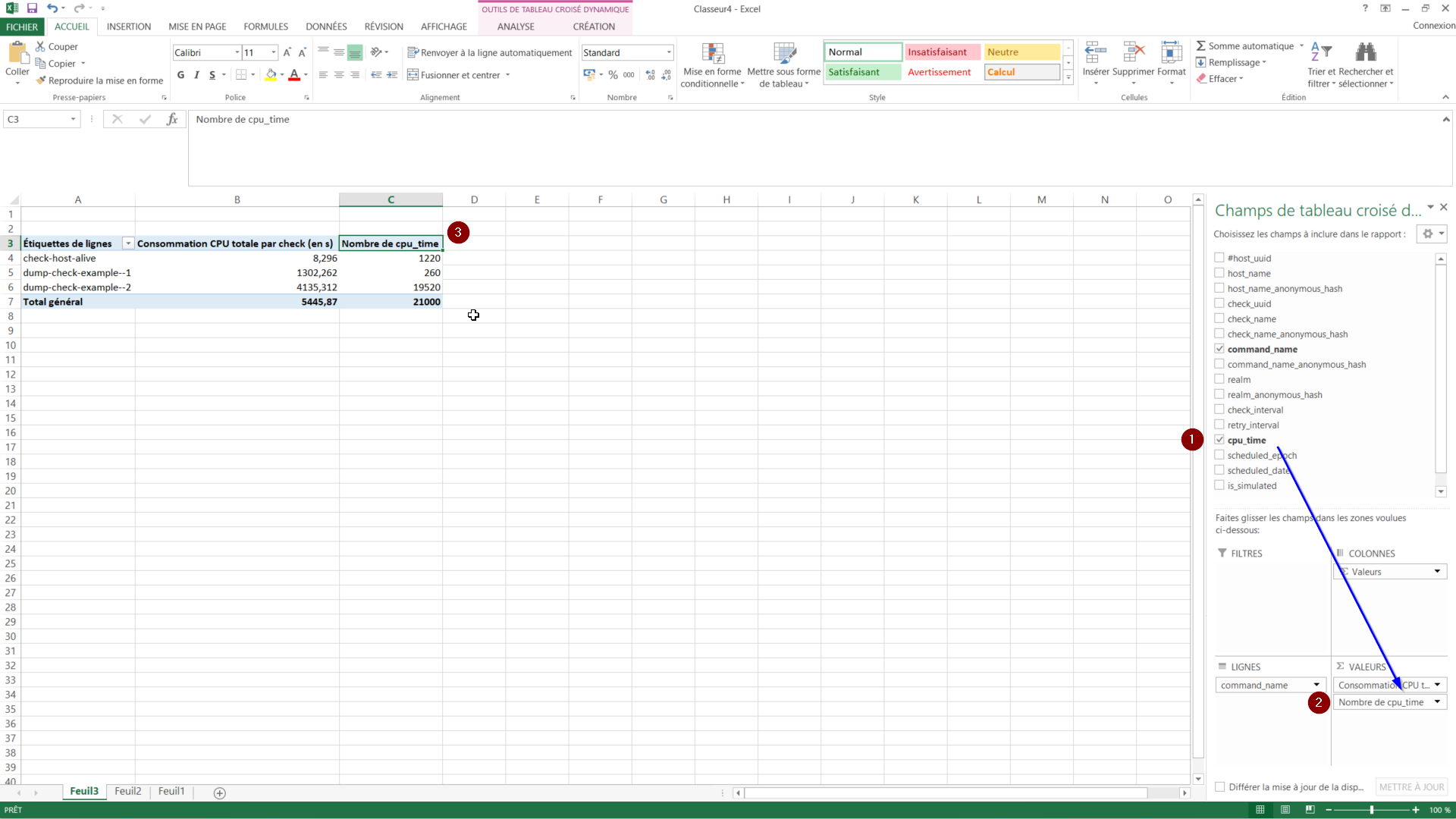Viewport: 1456px width, 819px height.
Task: Click the Insérer cells icon
Action: [x=1095, y=53]
